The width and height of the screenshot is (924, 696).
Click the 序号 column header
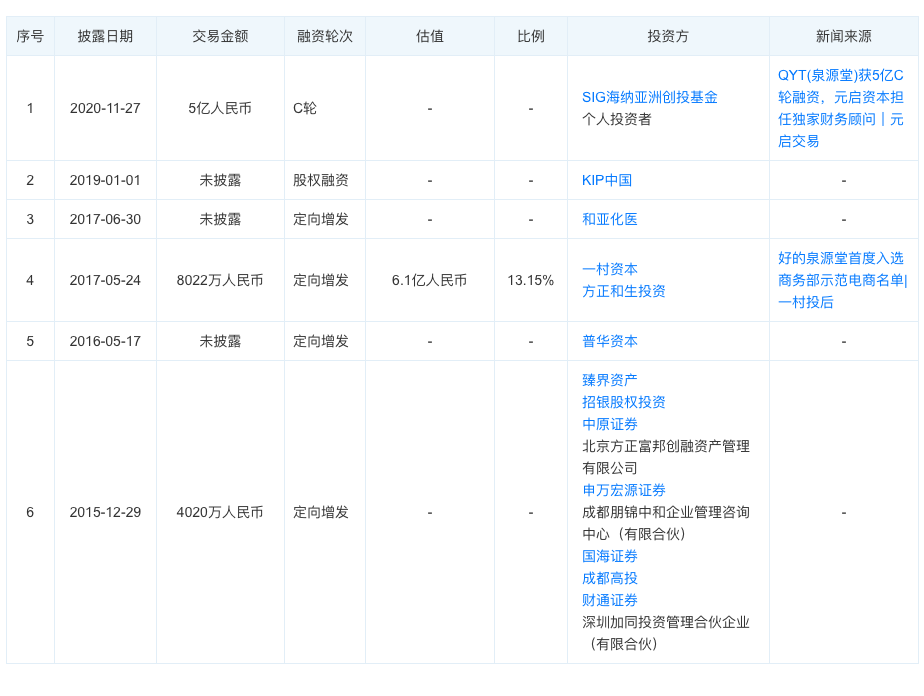pyautogui.click(x=30, y=37)
